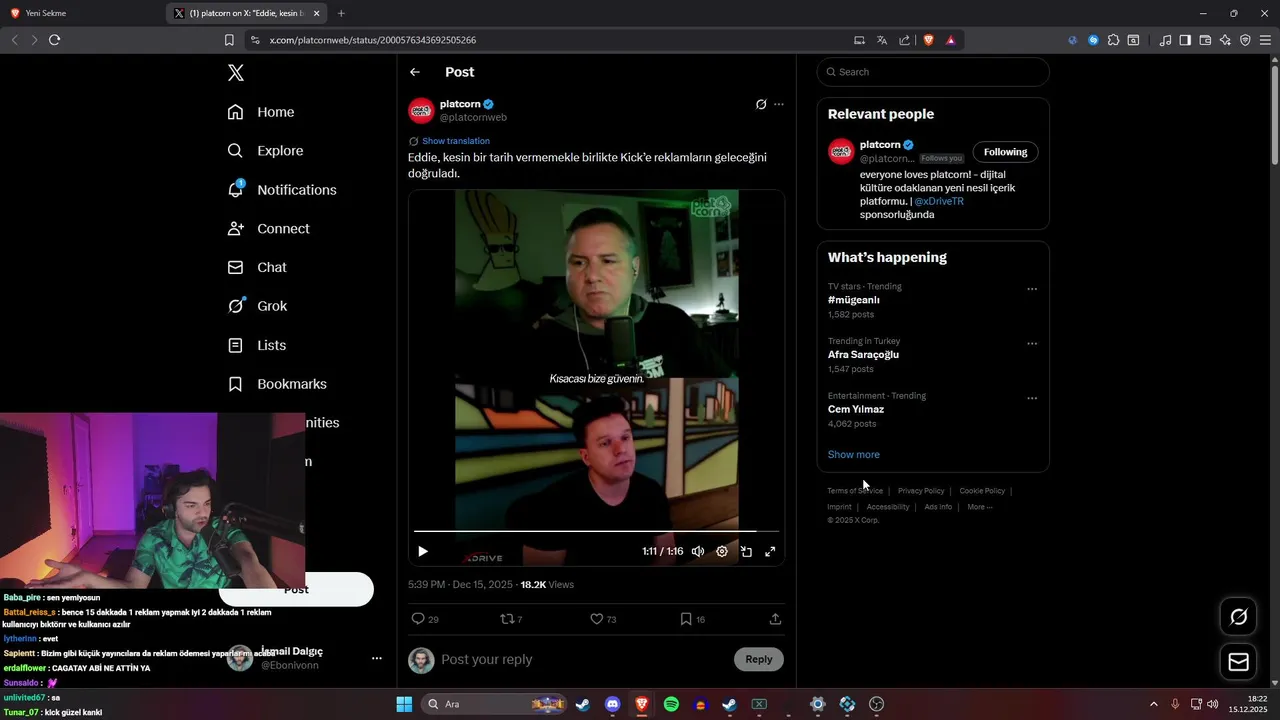Click the Reply button

pyautogui.click(x=759, y=659)
